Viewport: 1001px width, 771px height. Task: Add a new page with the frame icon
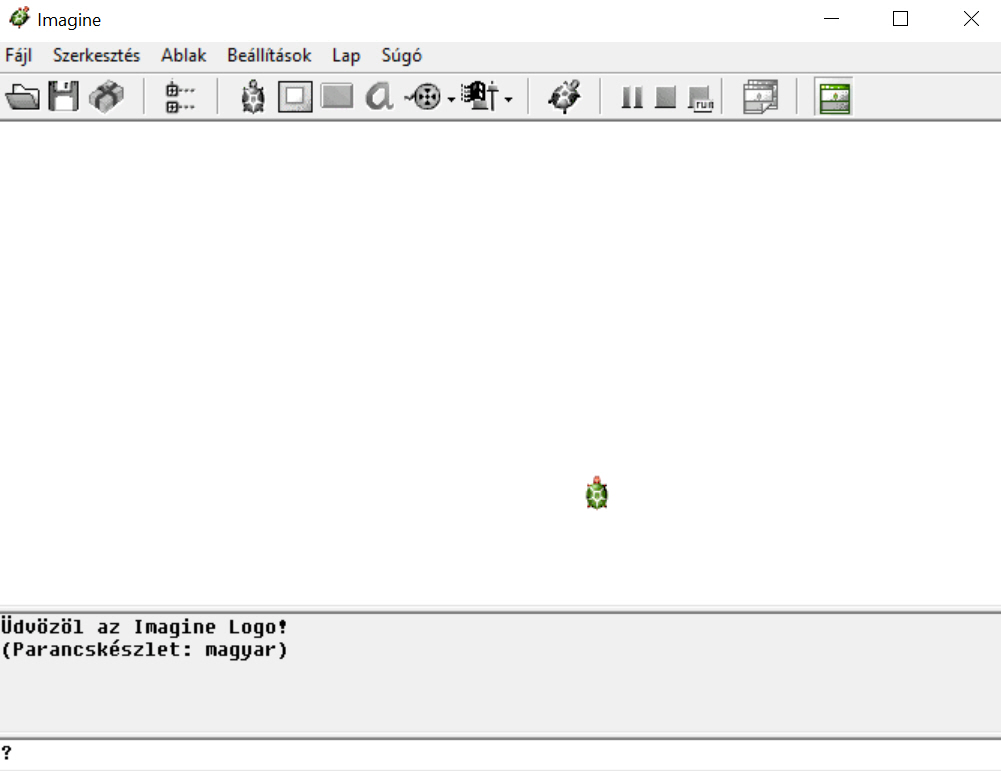coord(295,97)
